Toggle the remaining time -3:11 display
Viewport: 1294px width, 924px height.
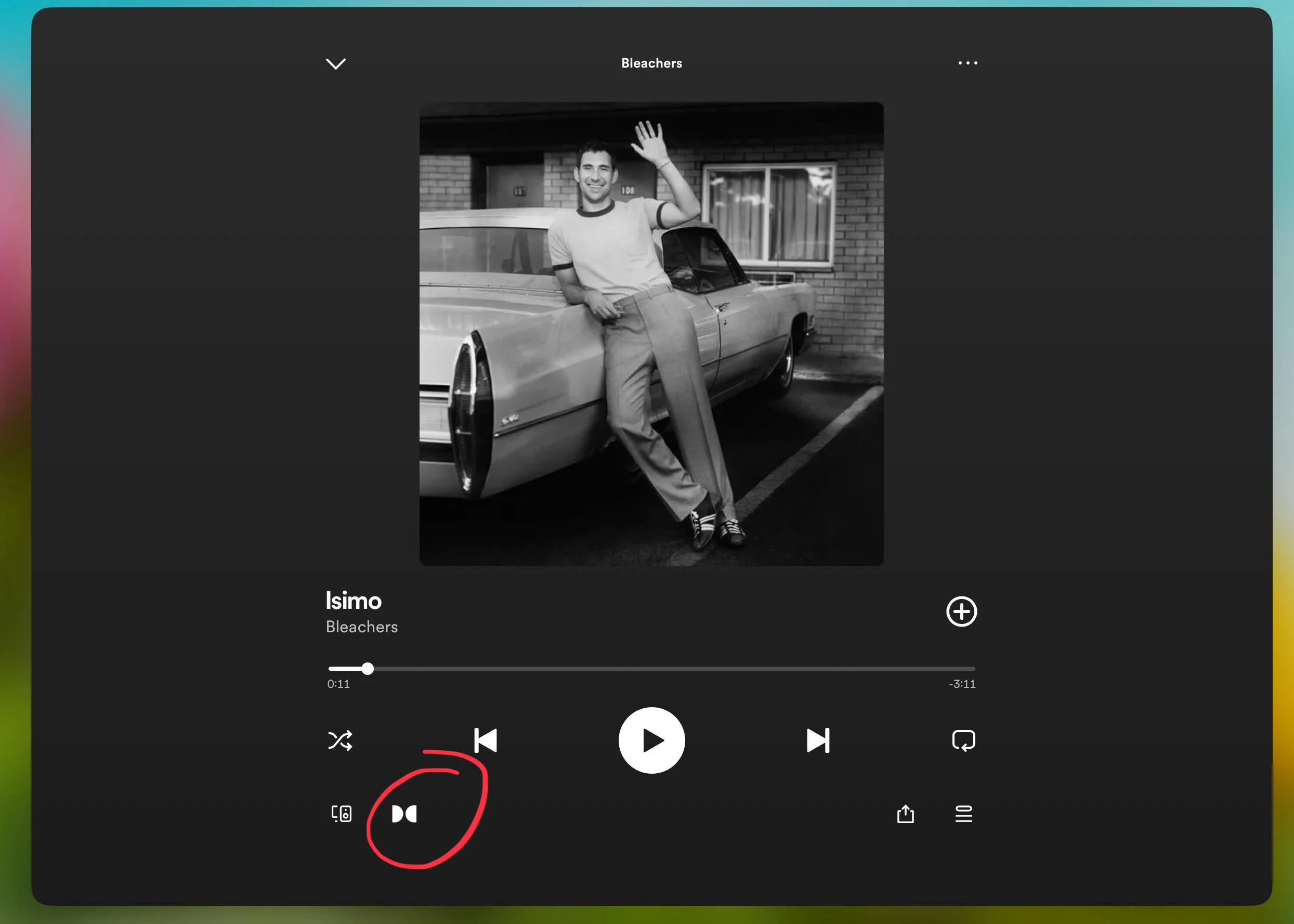pos(962,684)
